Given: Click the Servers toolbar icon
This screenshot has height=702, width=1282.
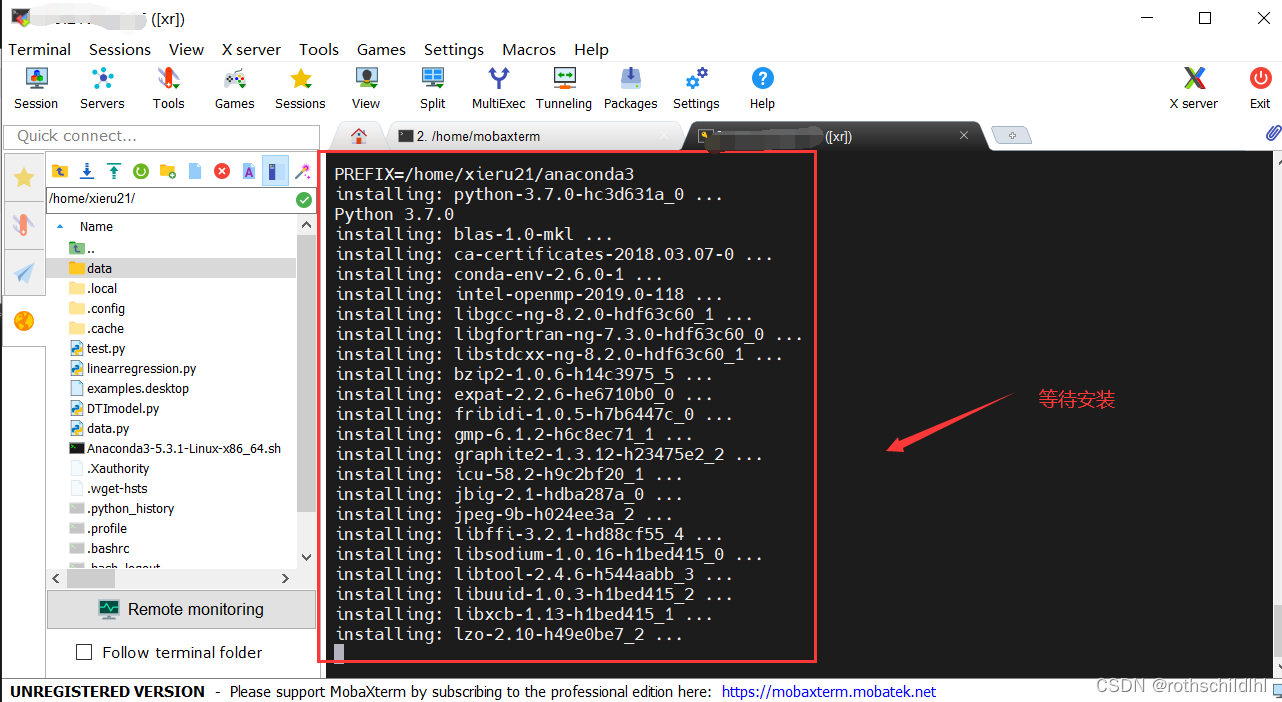Looking at the screenshot, I should [x=102, y=88].
